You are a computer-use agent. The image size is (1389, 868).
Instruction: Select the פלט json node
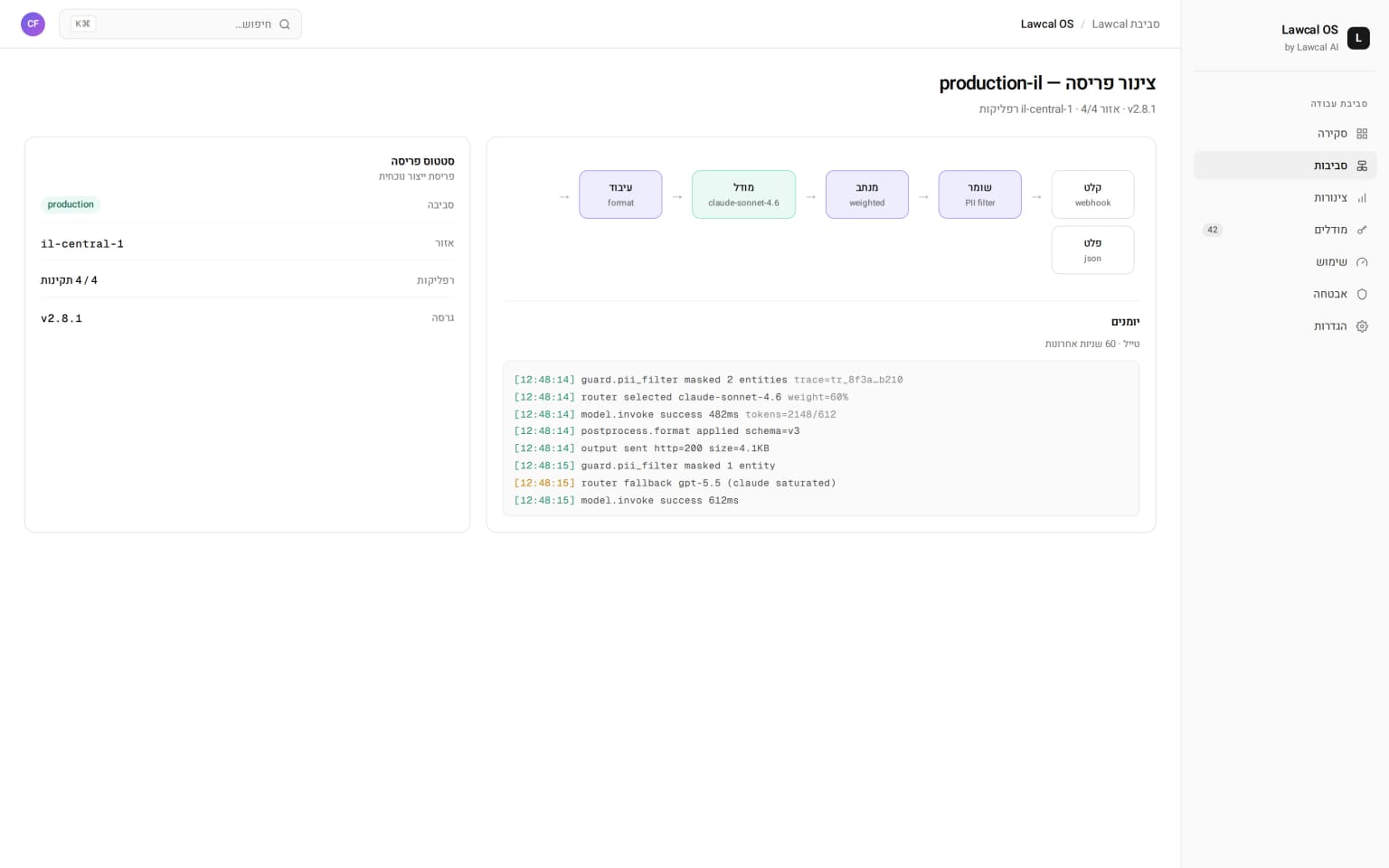(1092, 250)
